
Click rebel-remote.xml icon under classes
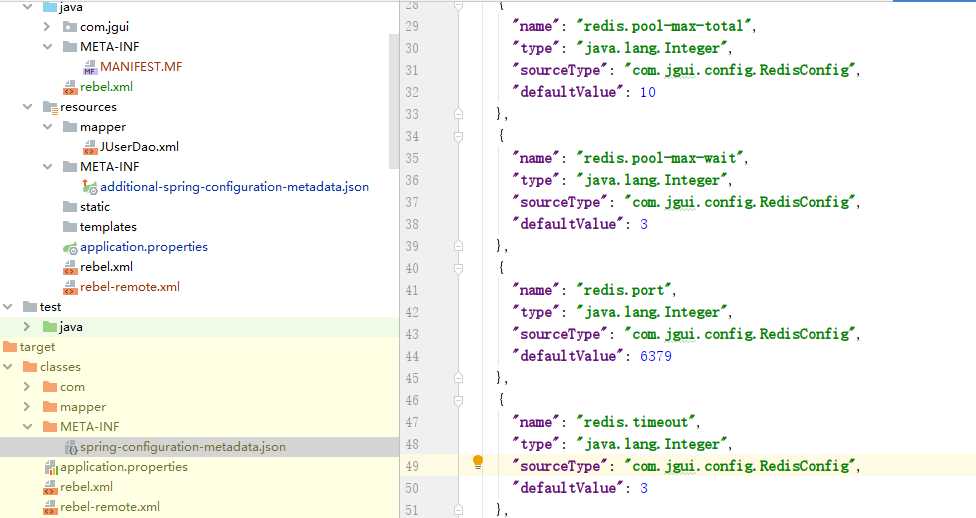(50, 507)
